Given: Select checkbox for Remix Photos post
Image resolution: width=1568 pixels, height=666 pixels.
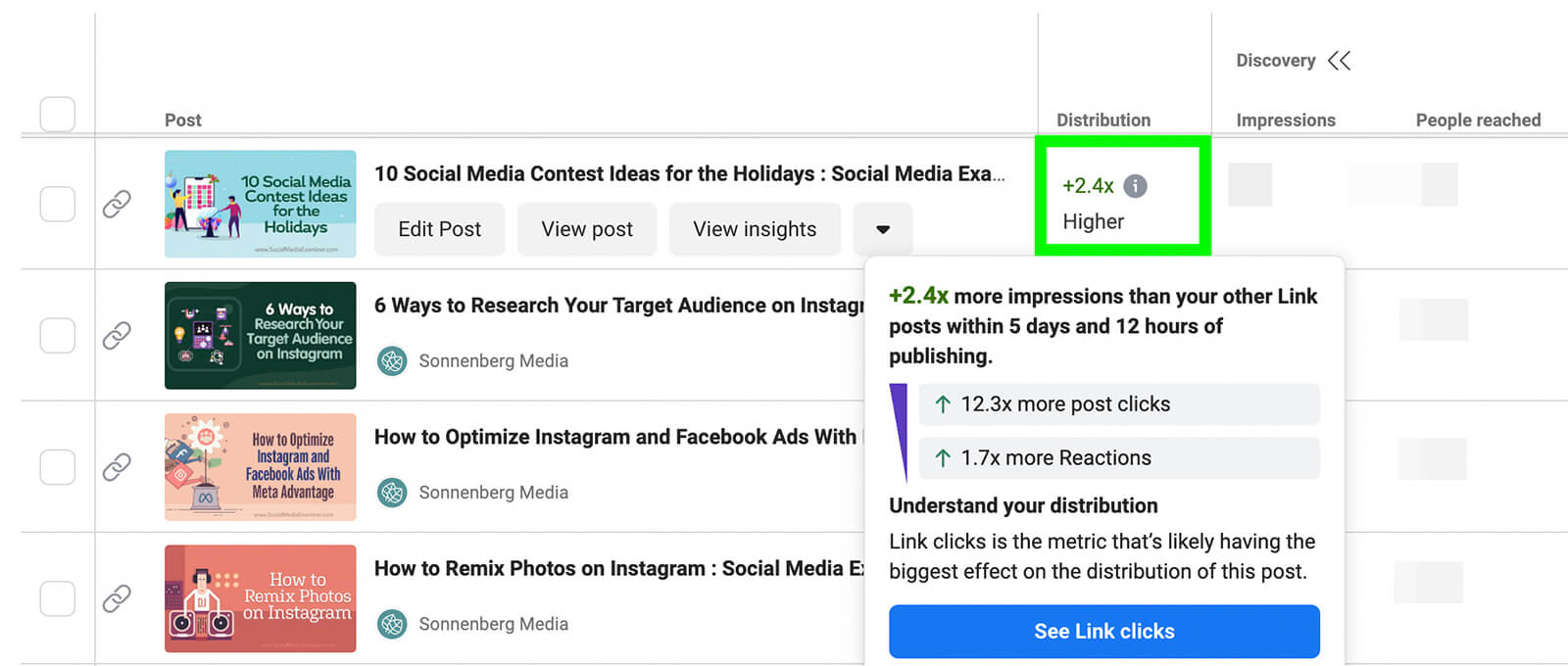Looking at the screenshot, I should point(58,597).
